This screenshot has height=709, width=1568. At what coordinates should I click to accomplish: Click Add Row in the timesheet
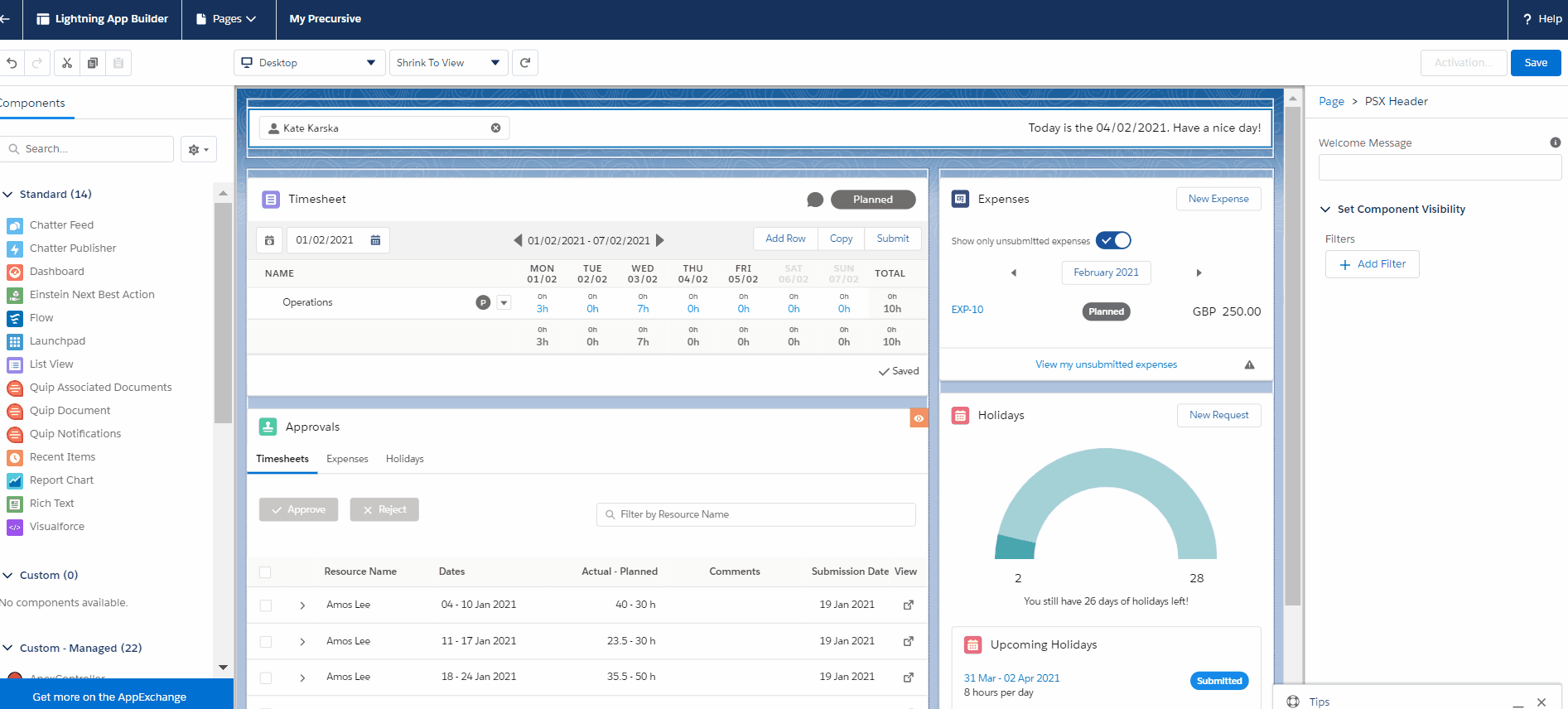pyautogui.click(x=785, y=239)
